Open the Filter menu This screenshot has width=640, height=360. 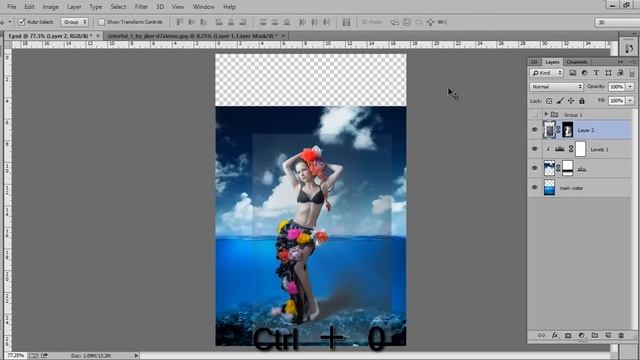click(141, 7)
